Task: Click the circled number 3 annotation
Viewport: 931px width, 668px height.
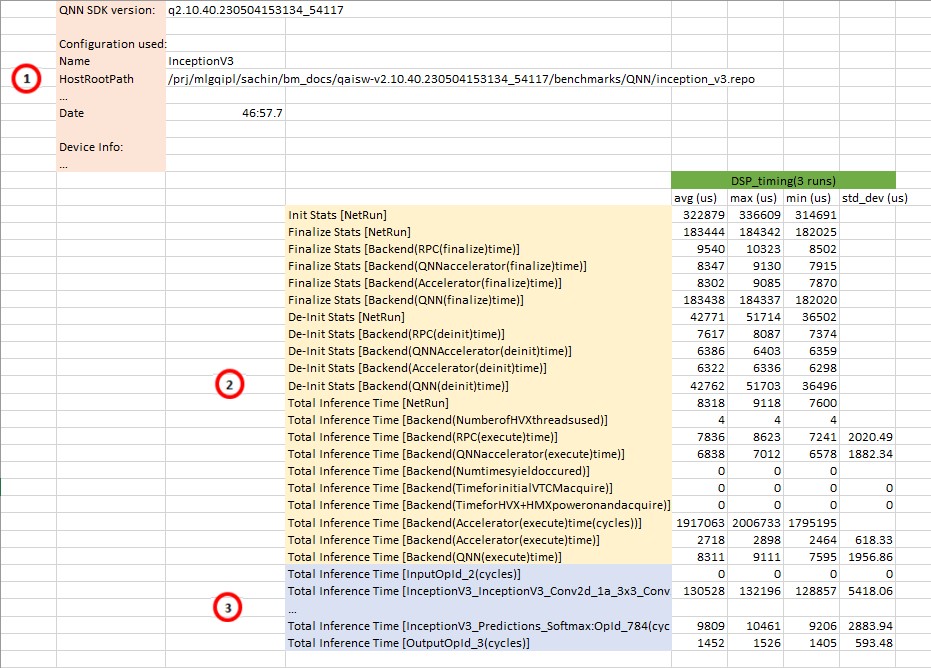Action: [228, 608]
